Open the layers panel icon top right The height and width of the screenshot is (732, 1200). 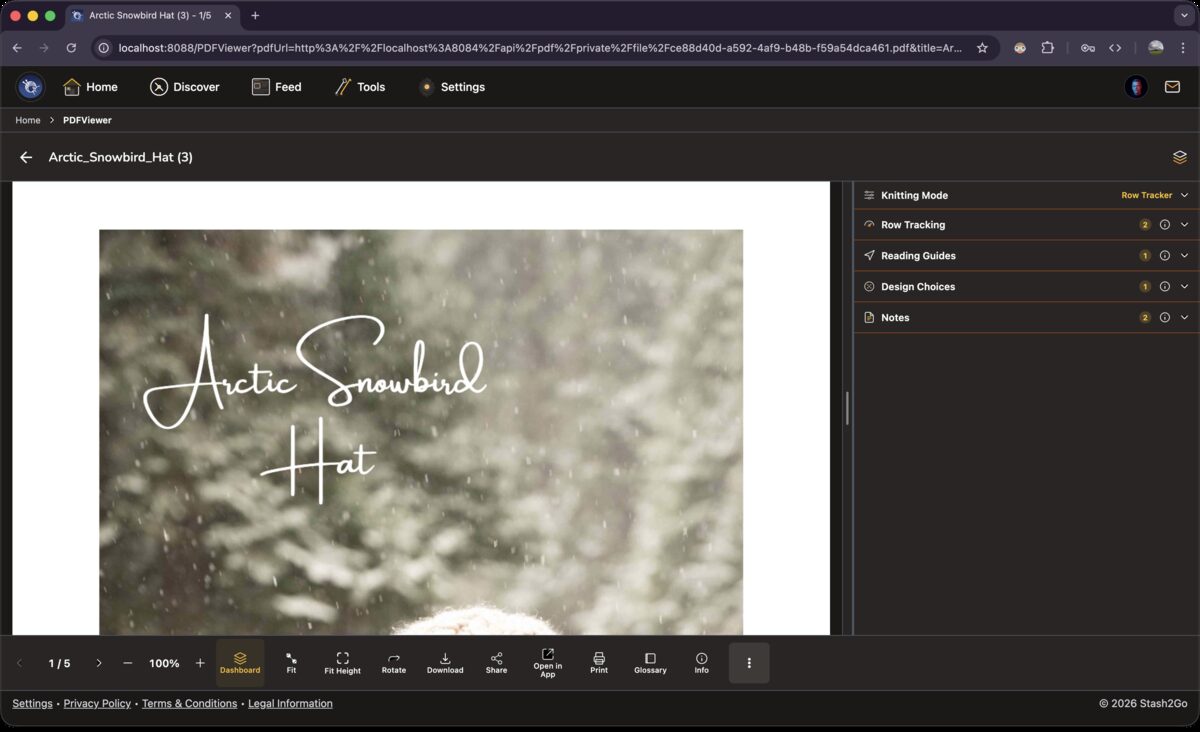pyautogui.click(x=1179, y=156)
